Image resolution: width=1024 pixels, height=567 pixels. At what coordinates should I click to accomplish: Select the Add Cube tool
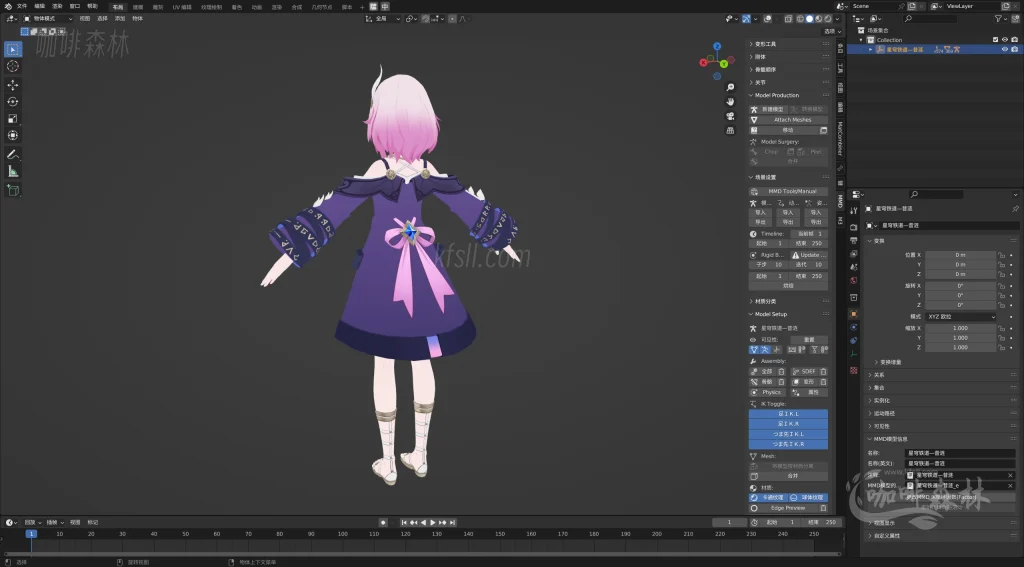click(12, 190)
